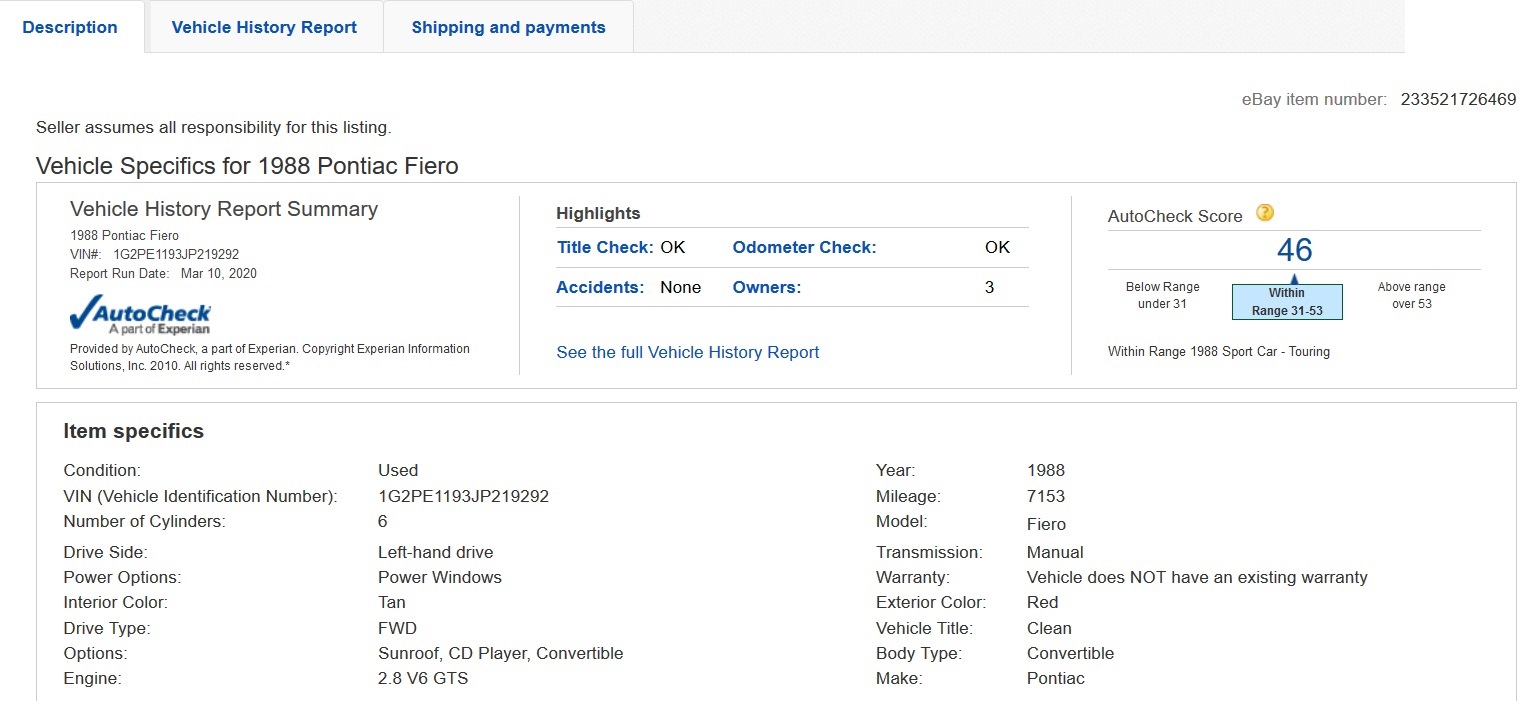Click the Power Options value Power Windows
Screen dimensions: 1520x701
pyautogui.click(x=440, y=577)
